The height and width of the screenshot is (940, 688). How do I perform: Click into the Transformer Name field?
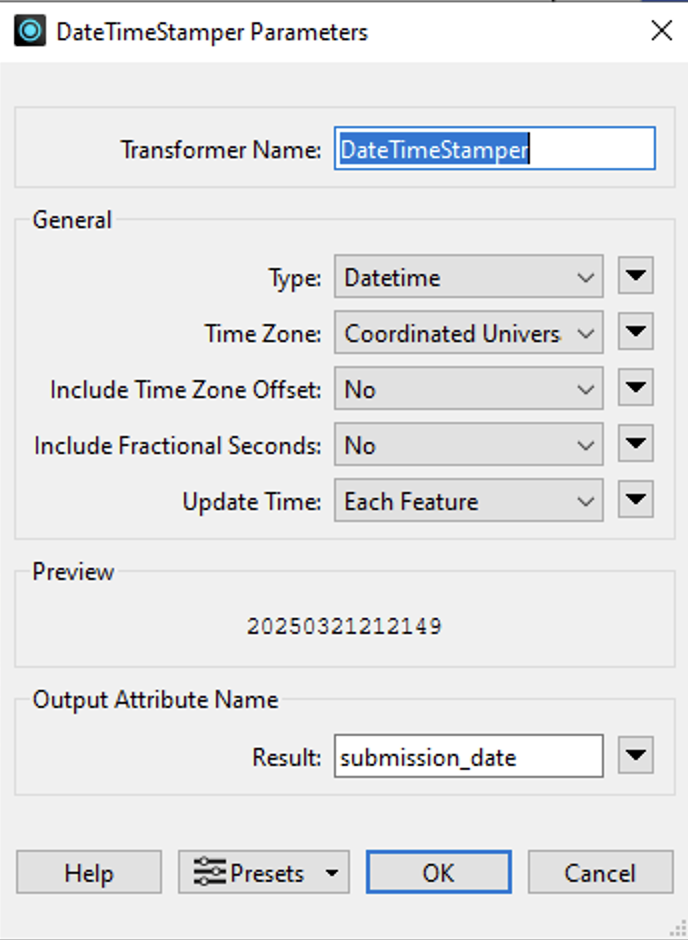point(494,149)
